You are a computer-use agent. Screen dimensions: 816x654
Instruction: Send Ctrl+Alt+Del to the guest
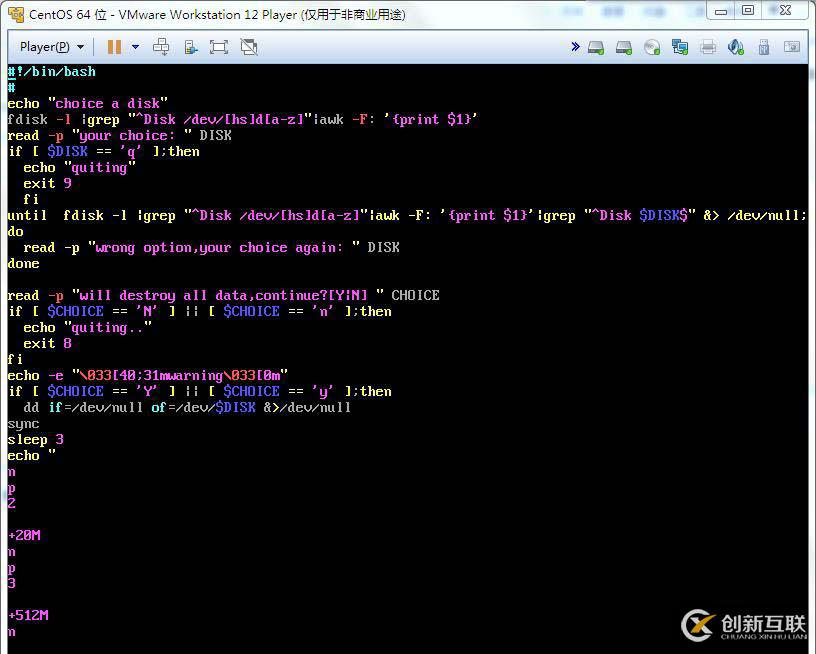[161, 47]
